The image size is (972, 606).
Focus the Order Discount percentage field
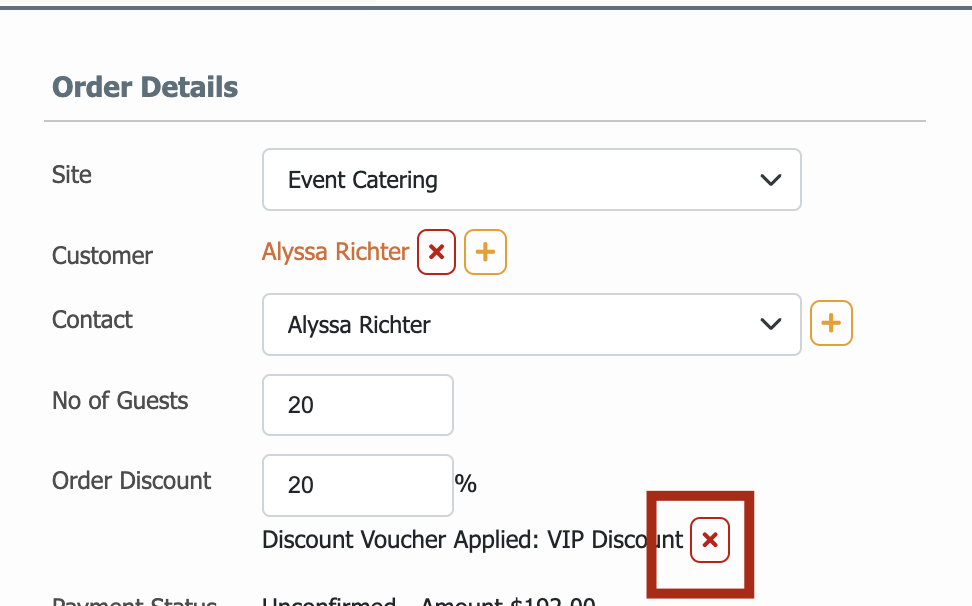point(358,485)
